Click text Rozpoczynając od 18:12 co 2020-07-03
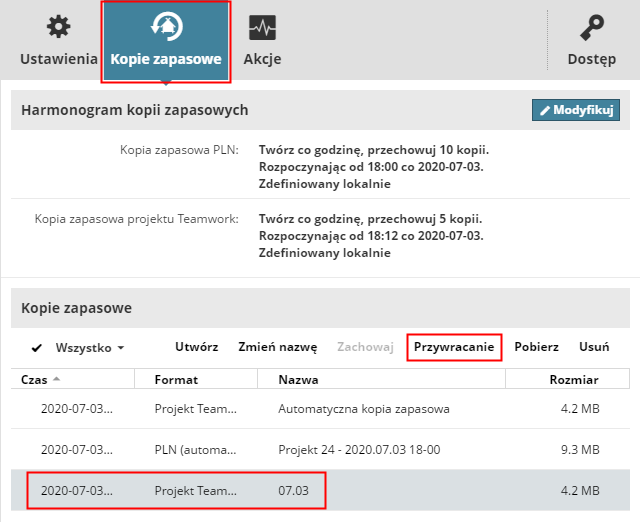 (371, 236)
